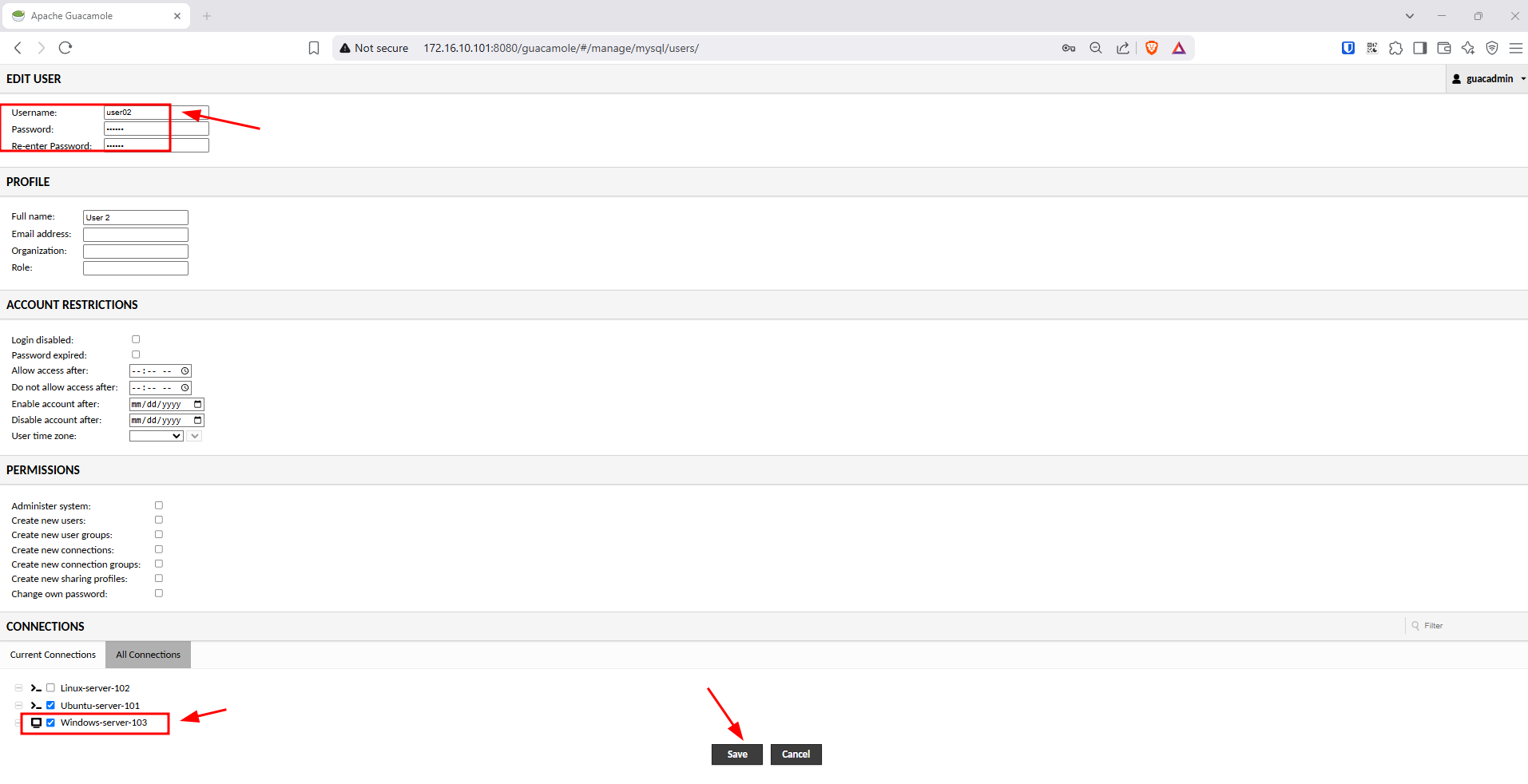The height and width of the screenshot is (784, 1528).
Task: Uncheck the Ubuntu-server-101 connection
Action: click(x=50, y=705)
